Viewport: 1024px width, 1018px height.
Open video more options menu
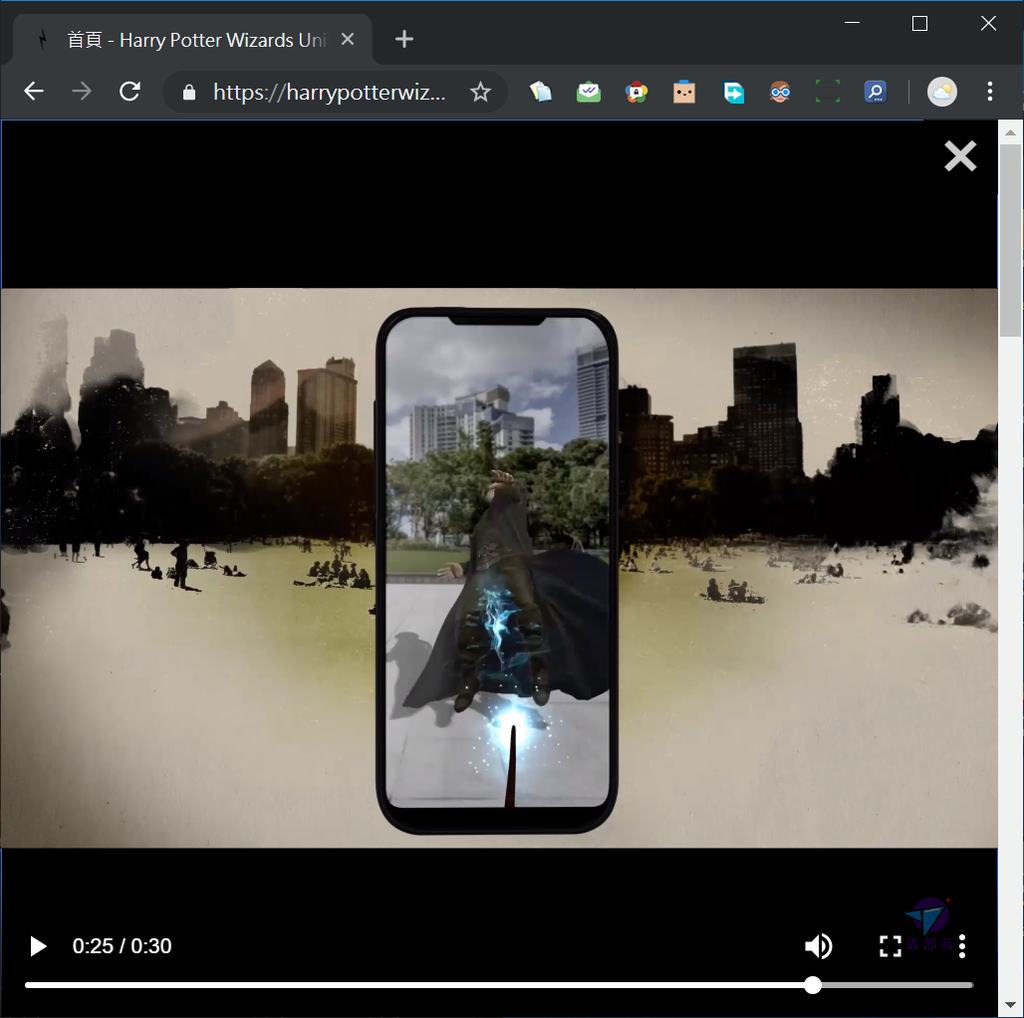point(962,946)
